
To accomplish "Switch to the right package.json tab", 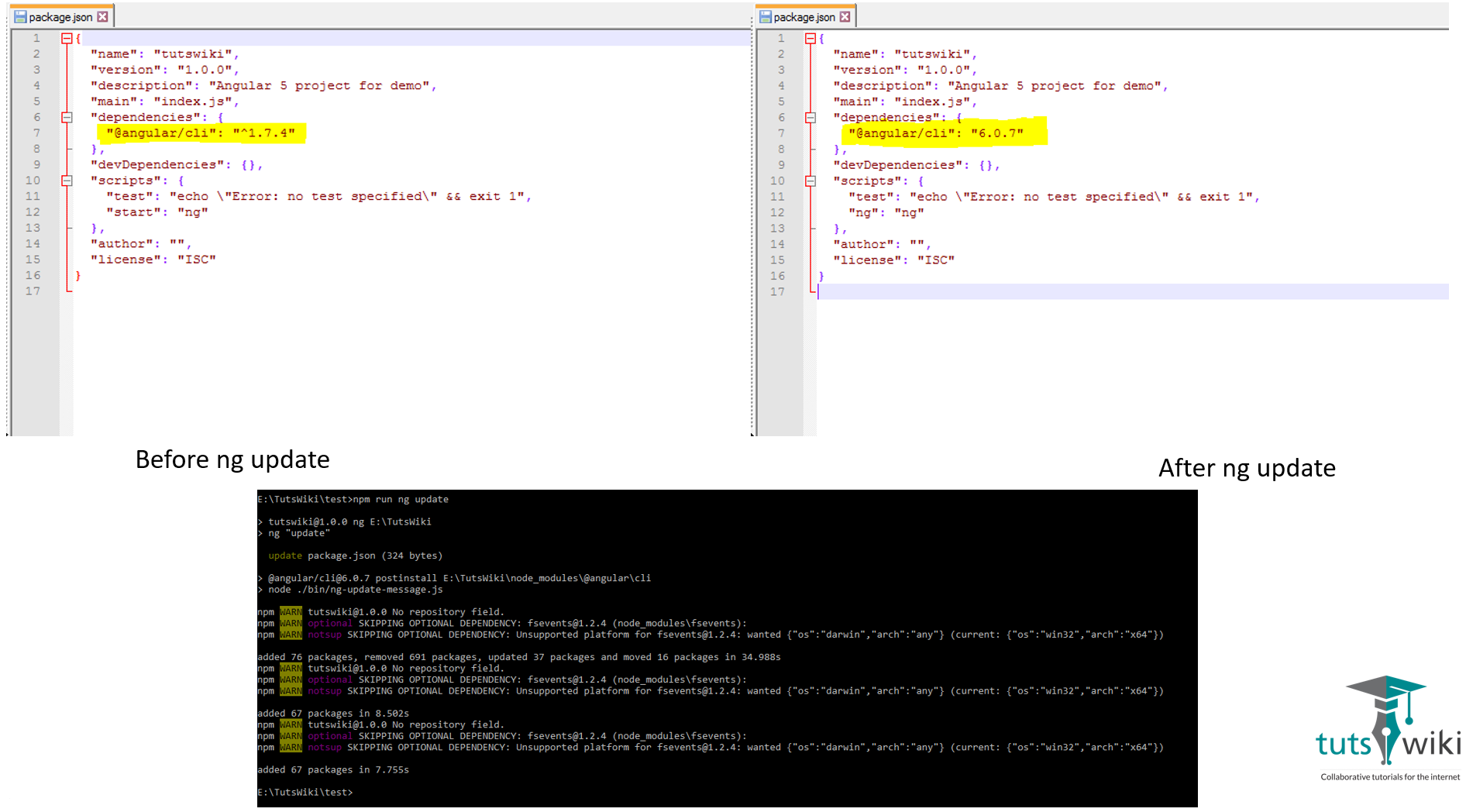I will point(806,17).
